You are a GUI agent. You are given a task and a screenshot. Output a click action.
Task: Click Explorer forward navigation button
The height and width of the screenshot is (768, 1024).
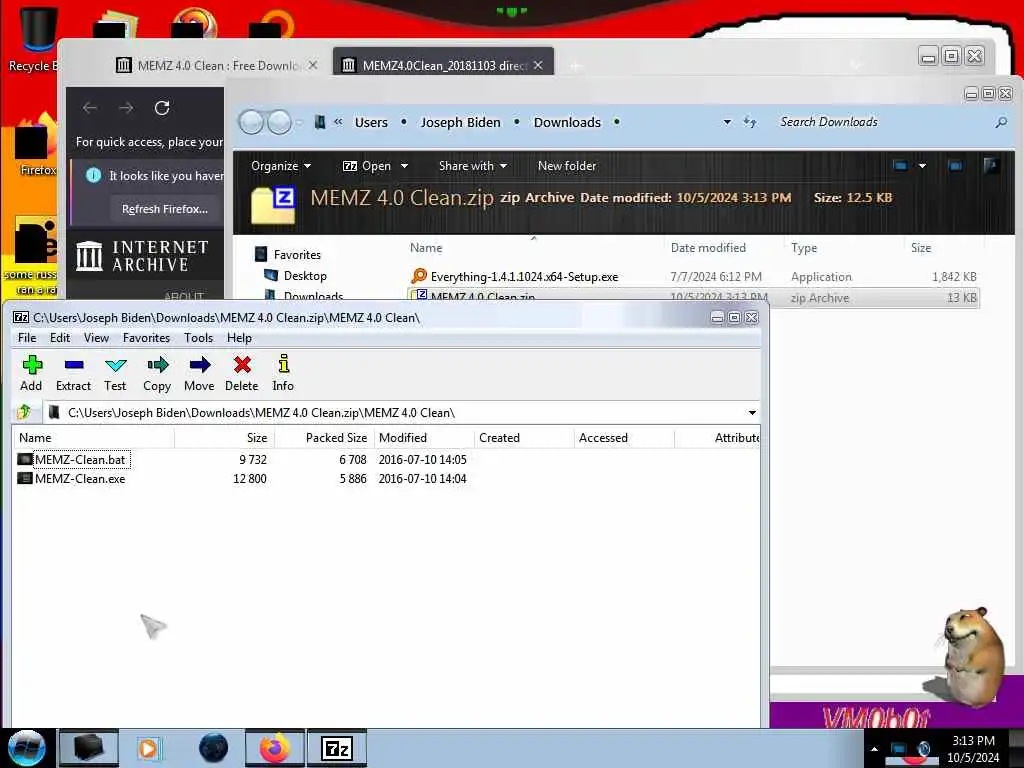pyautogui.click(x=280, y=122)
